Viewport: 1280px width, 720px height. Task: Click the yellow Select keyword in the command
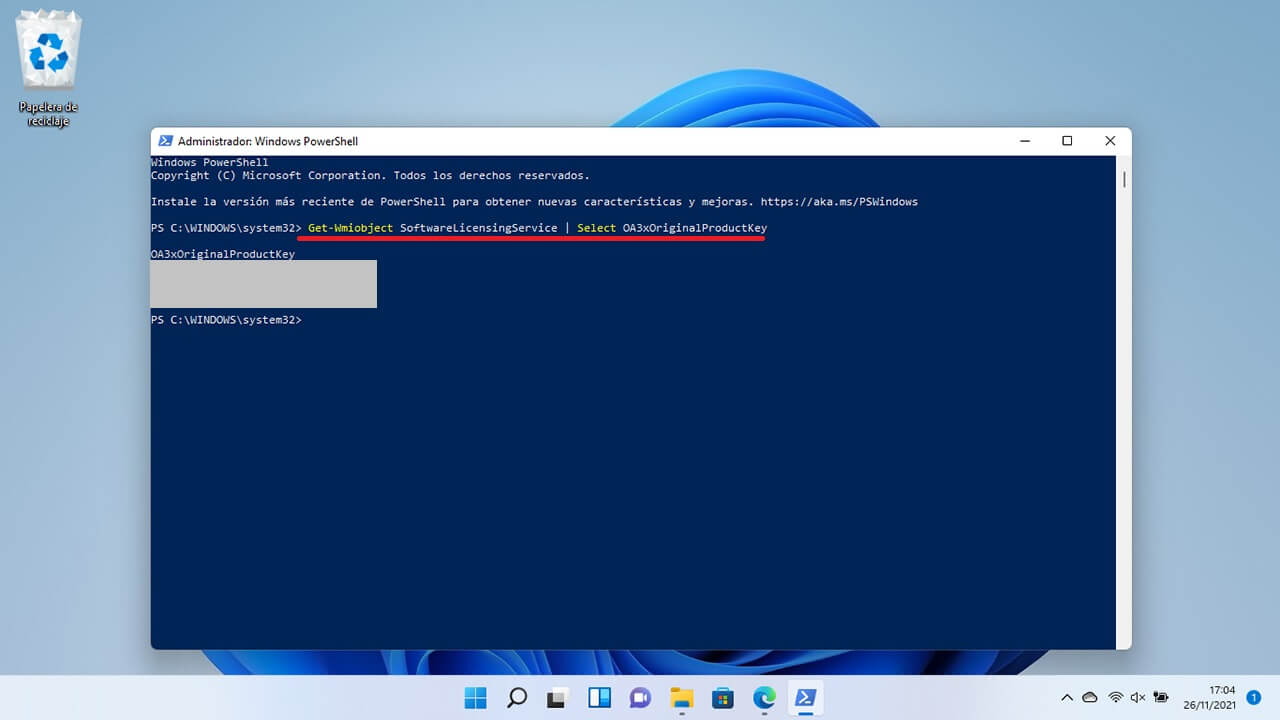coord(596,228)
